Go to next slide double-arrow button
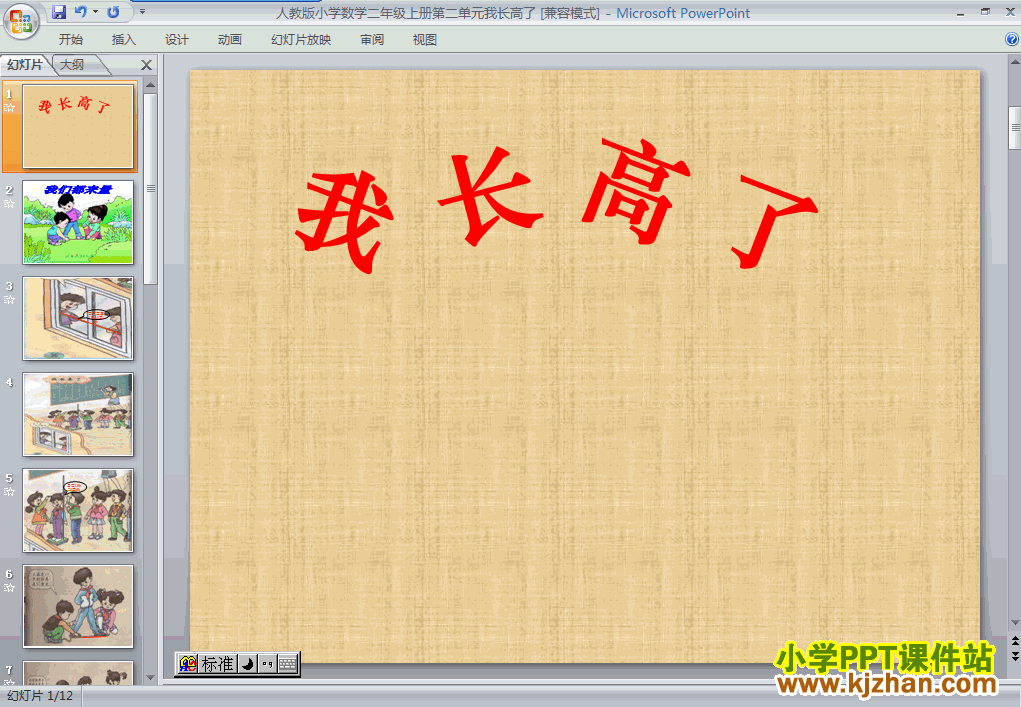 point(1014,656)
